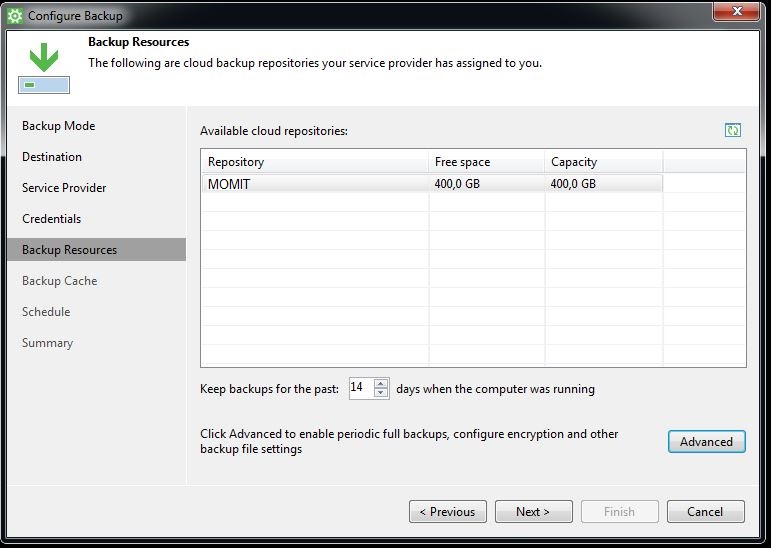Go to the Destination step
This screenshot has width=771, height=548.
tap(52, 157)
